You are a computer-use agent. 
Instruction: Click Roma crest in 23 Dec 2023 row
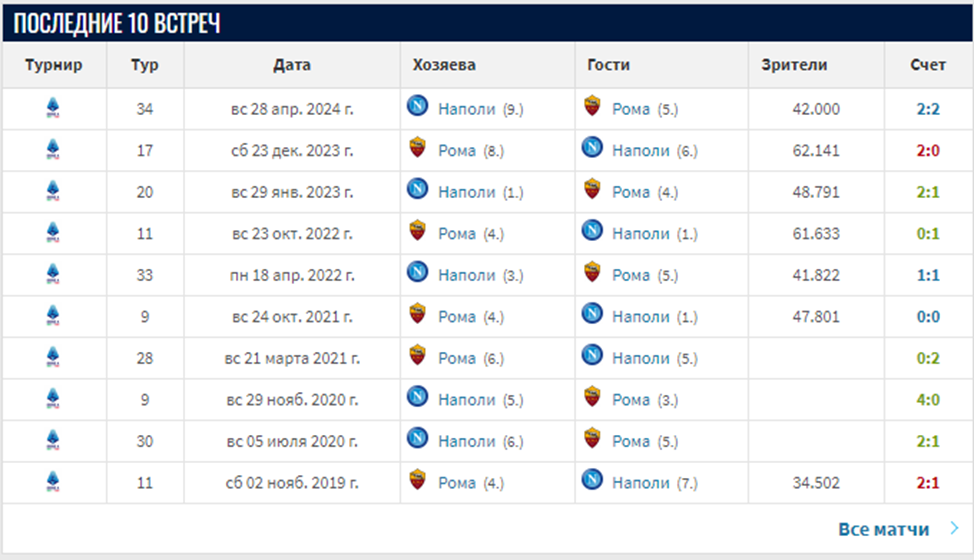point(418,150)
